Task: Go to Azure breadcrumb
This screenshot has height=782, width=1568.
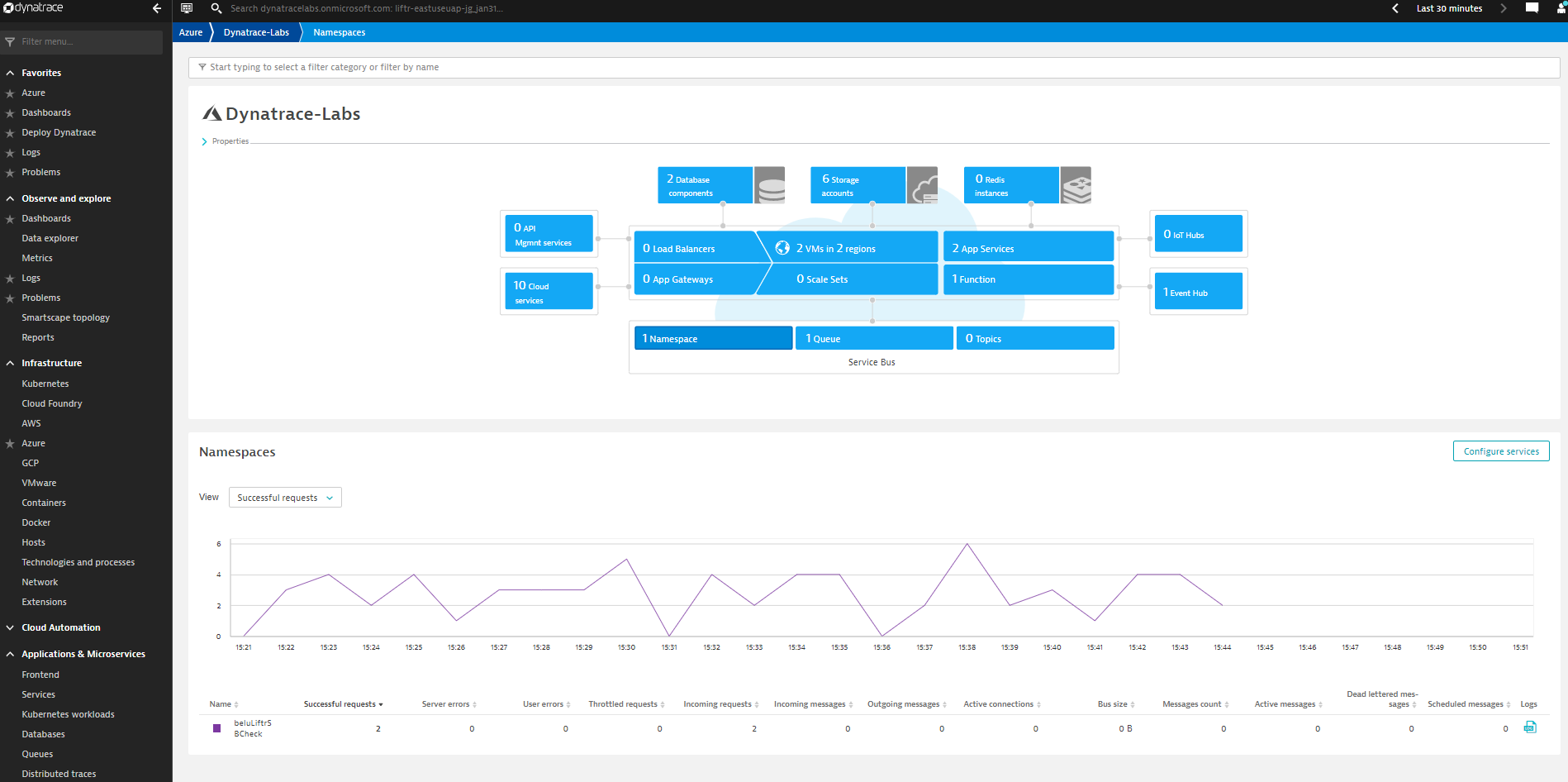Action: pyautogui.click(x=191, y=32)
